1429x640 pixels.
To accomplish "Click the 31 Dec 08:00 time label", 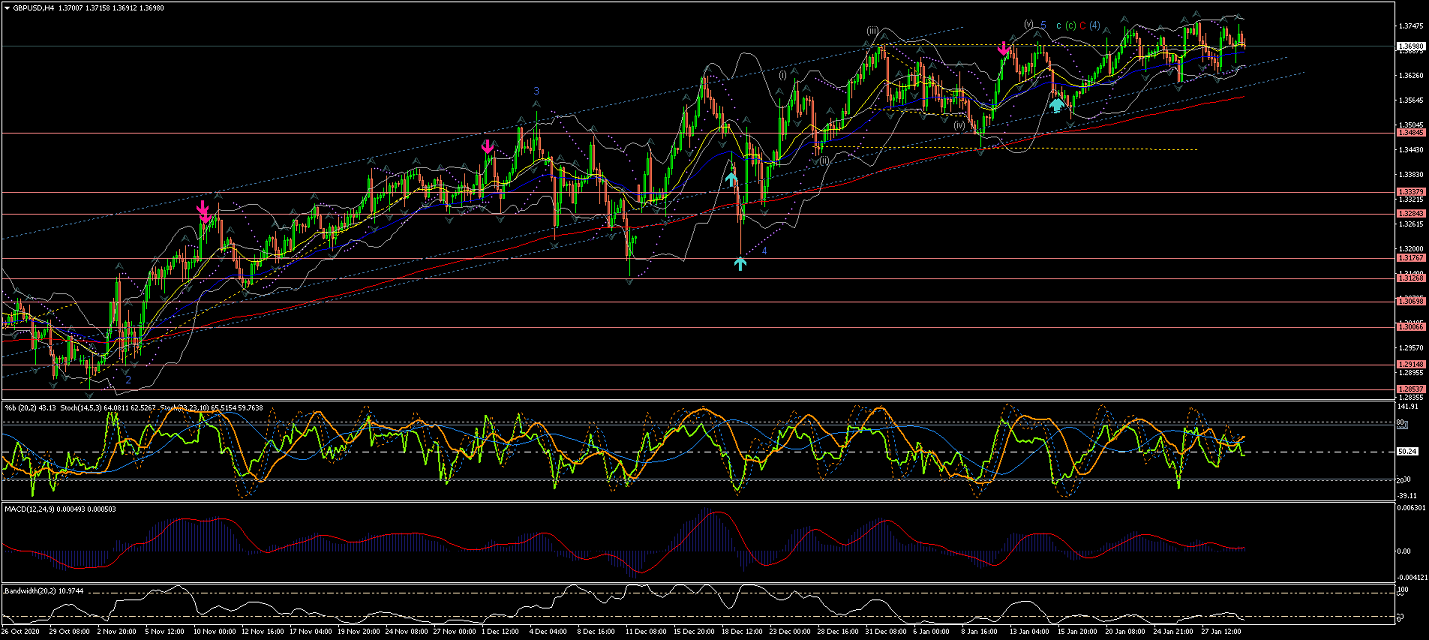I will click(886, 632).
